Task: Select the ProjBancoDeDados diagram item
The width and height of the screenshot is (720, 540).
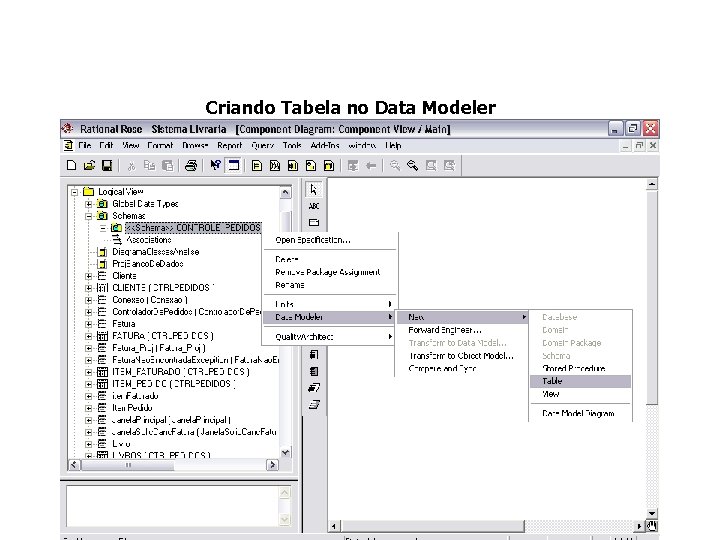Action: [147, 264]
